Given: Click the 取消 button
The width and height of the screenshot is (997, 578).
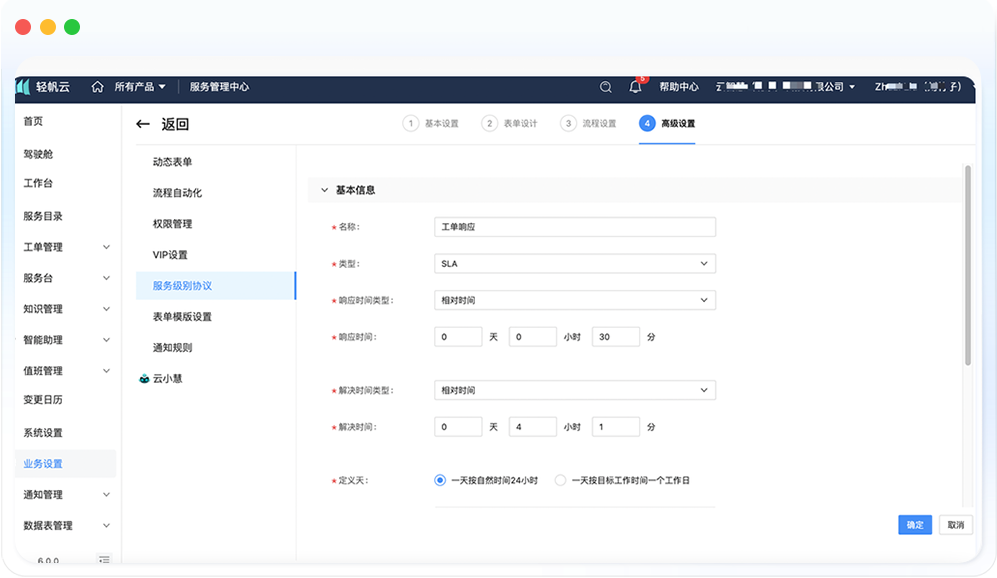Looking at the screenshot, I should [956, 525].
